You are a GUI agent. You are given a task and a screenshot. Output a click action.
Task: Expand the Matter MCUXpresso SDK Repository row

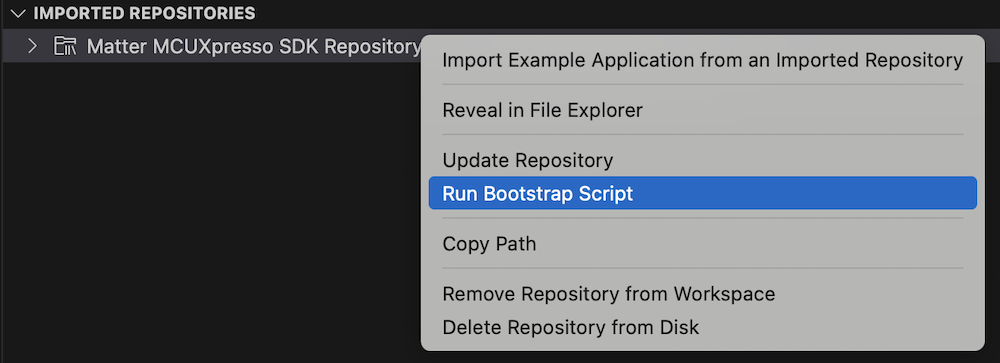tap(33, 46)
